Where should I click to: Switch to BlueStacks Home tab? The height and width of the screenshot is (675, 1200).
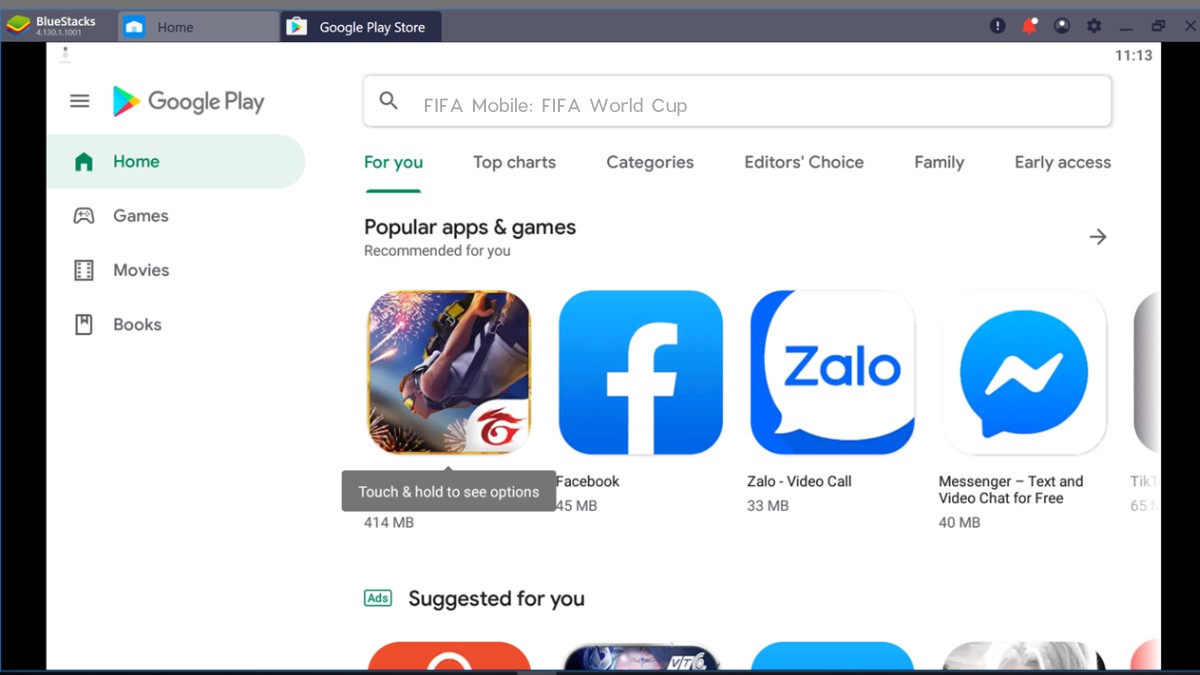[x=175, y=27]
